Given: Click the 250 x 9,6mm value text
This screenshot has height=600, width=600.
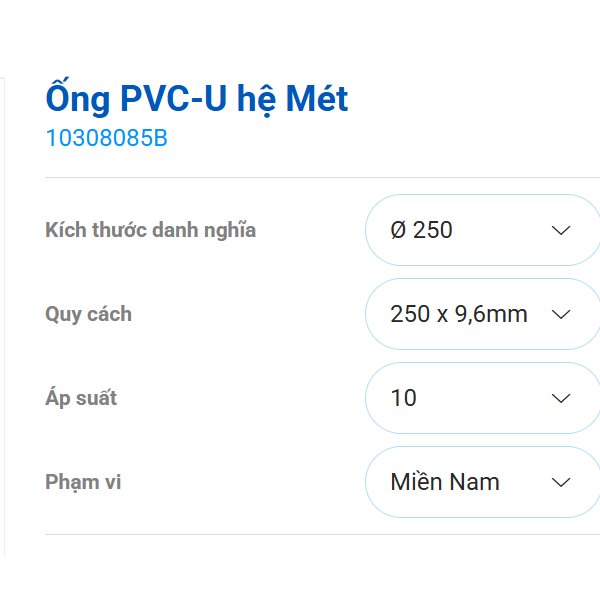Looking at the screenshot, I should coord(459,314).
